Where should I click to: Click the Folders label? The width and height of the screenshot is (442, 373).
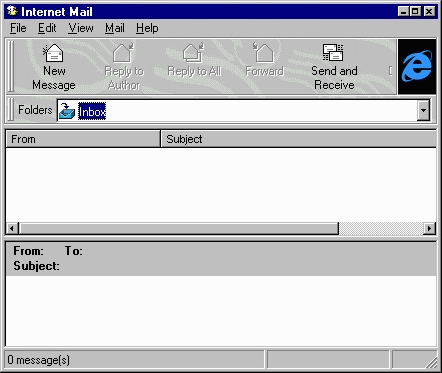[35, 110]
